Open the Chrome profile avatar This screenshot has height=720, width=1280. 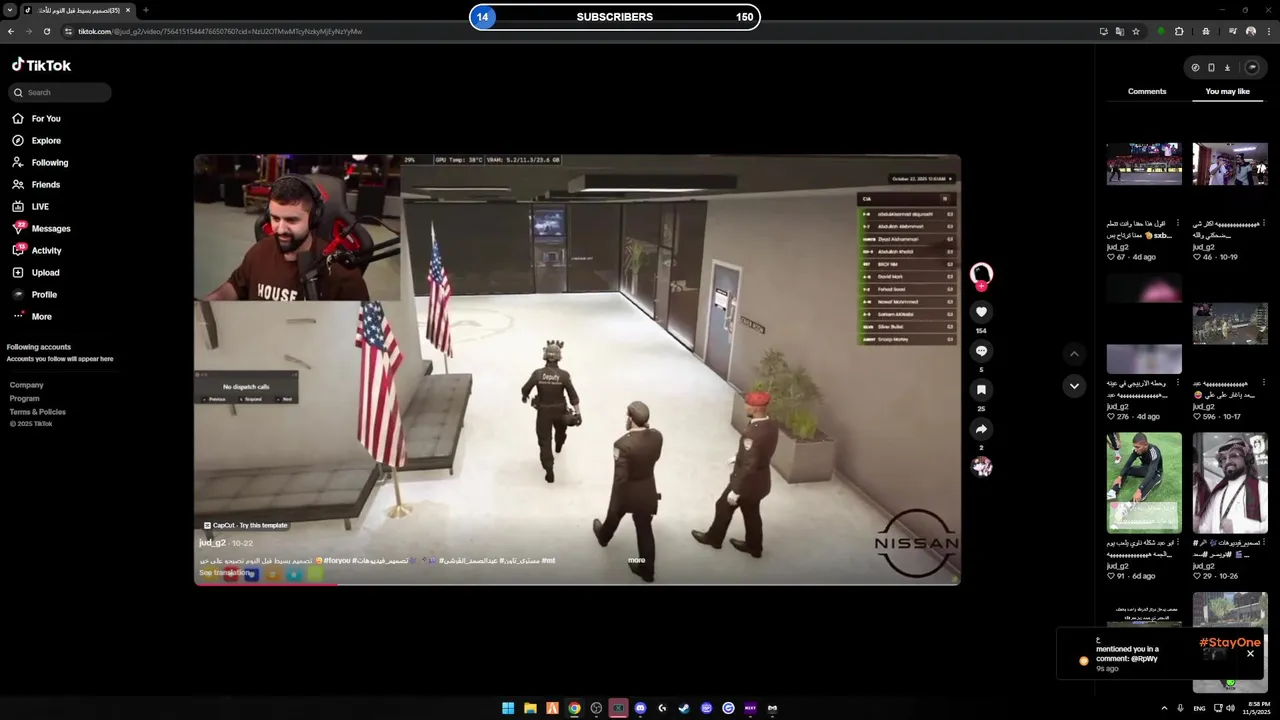point(1250,31)
